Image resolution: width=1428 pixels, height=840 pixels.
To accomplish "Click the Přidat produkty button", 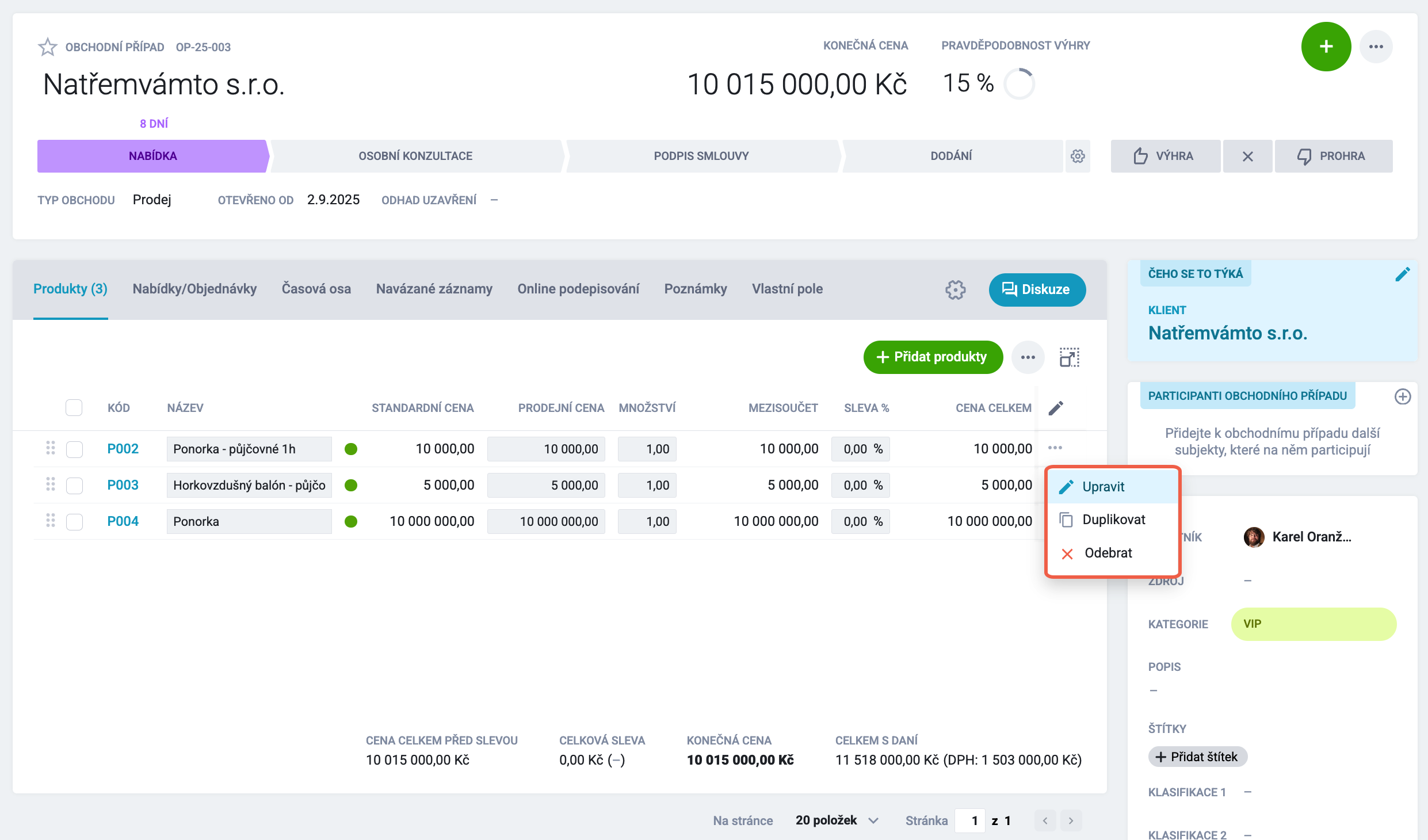I will (x=933, y=357).
